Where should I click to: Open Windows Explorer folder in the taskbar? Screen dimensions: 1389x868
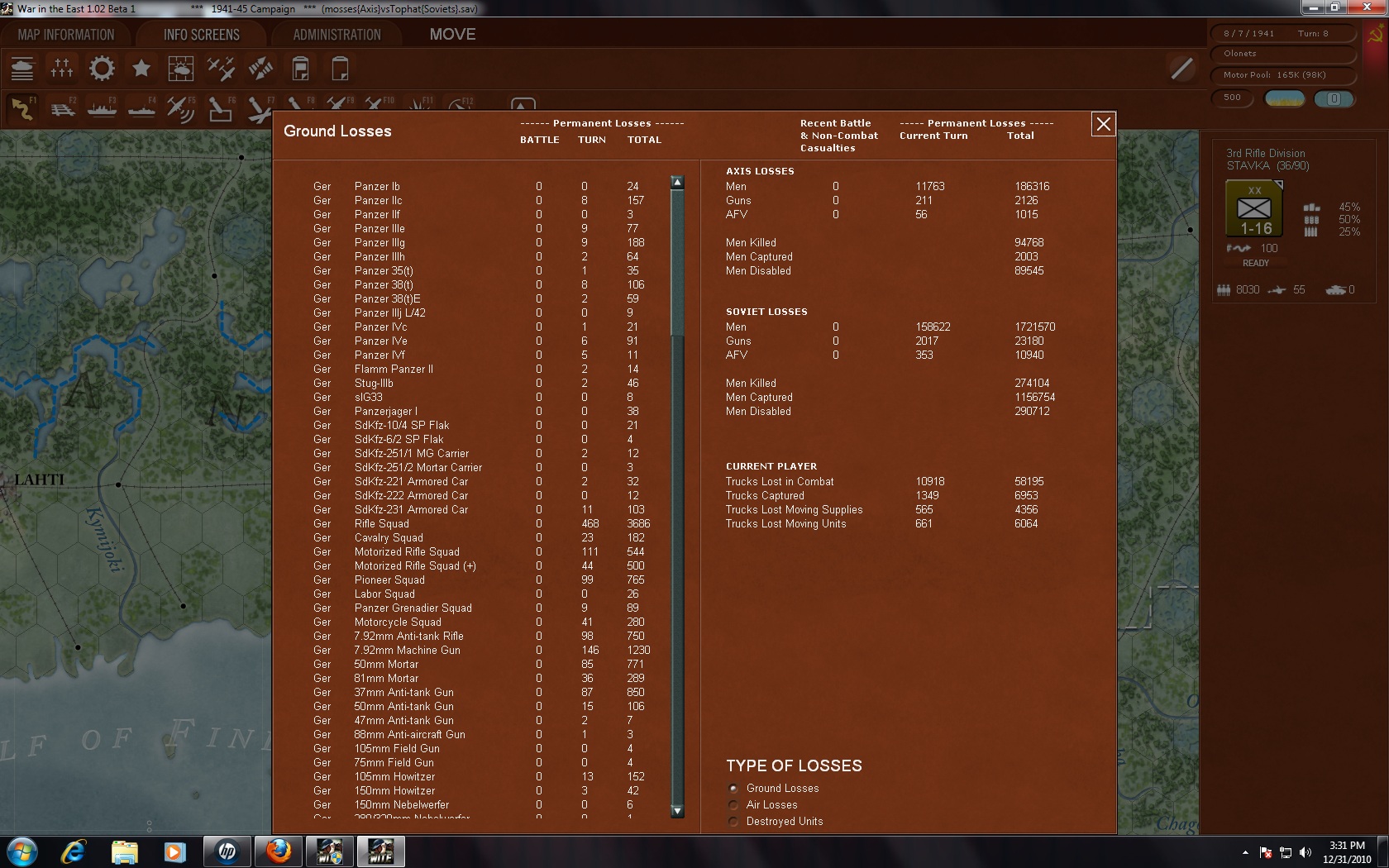pos(125,851)
